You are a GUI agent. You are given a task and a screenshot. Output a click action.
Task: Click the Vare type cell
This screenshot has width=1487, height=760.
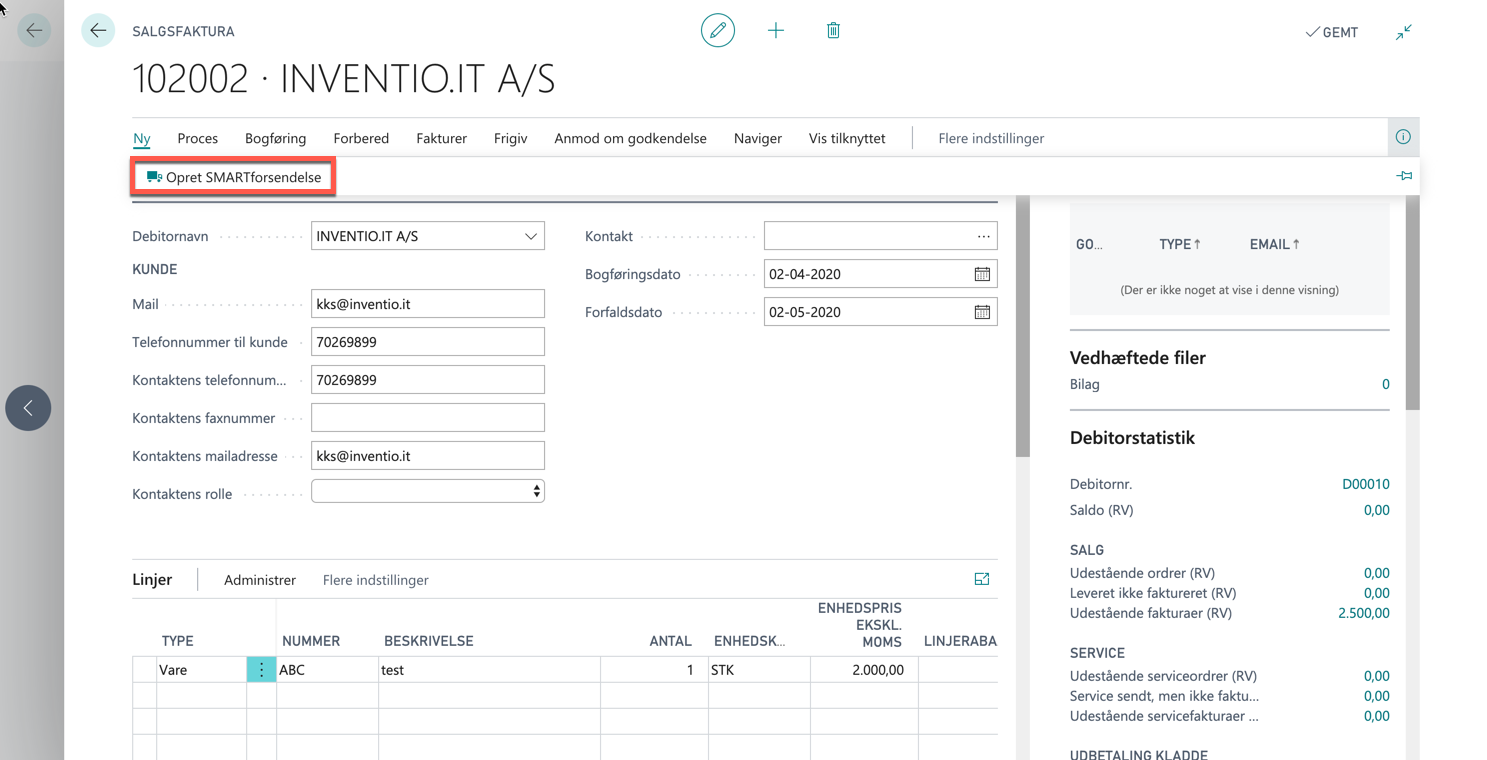click(x=201, y=670)
